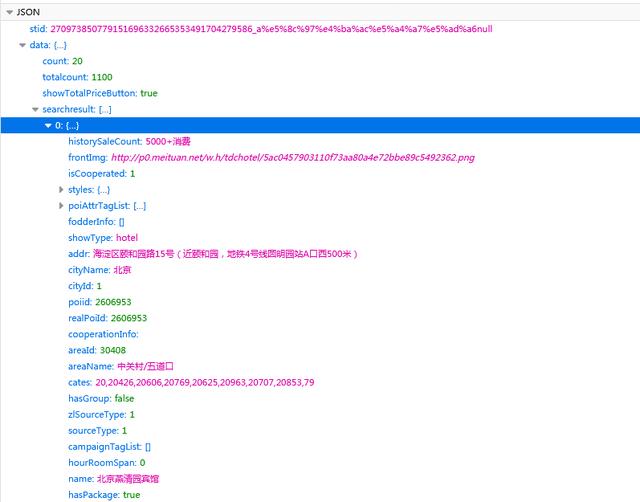640x502 pixels.
Task: Click the showType: hotel row
Action: 320,238
